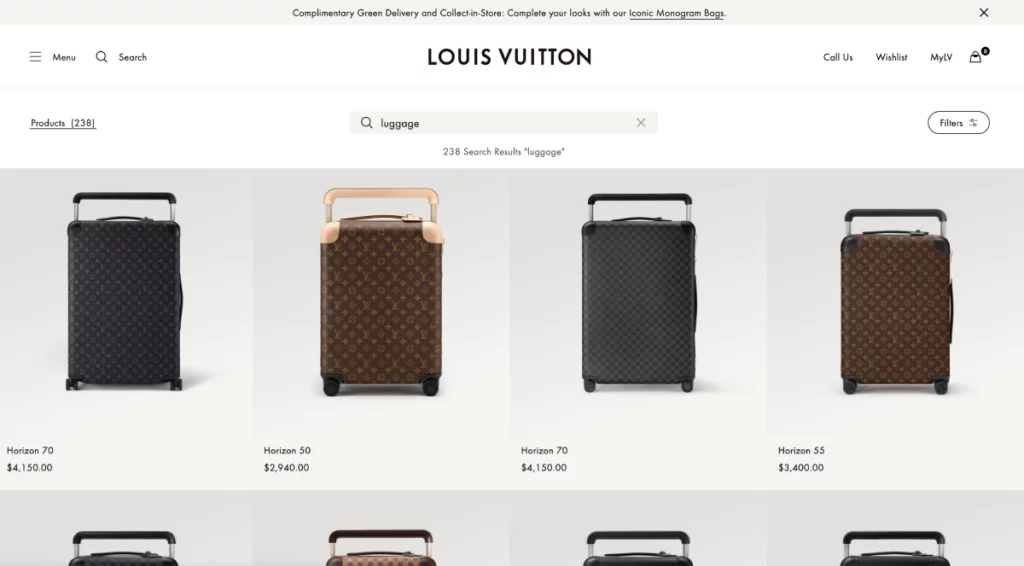The height and width of the screenshot is (566, 1024).
Task: Click the magnifier inside search field
Action: click(366, 123)
